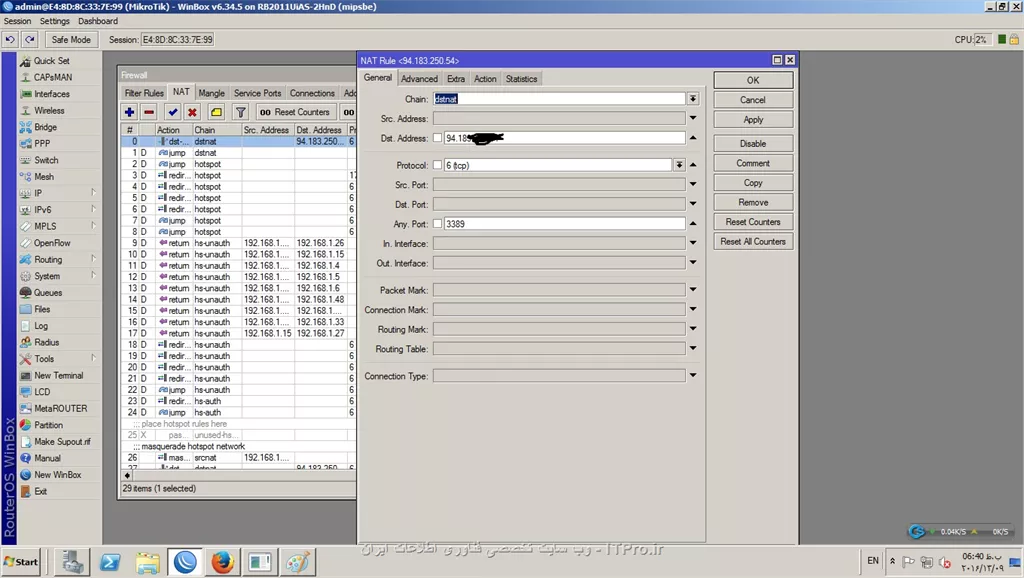This screenshot has height=578, width=1024.
Task: Expand IP submenu in sidebar
Action: coord(59,193)
